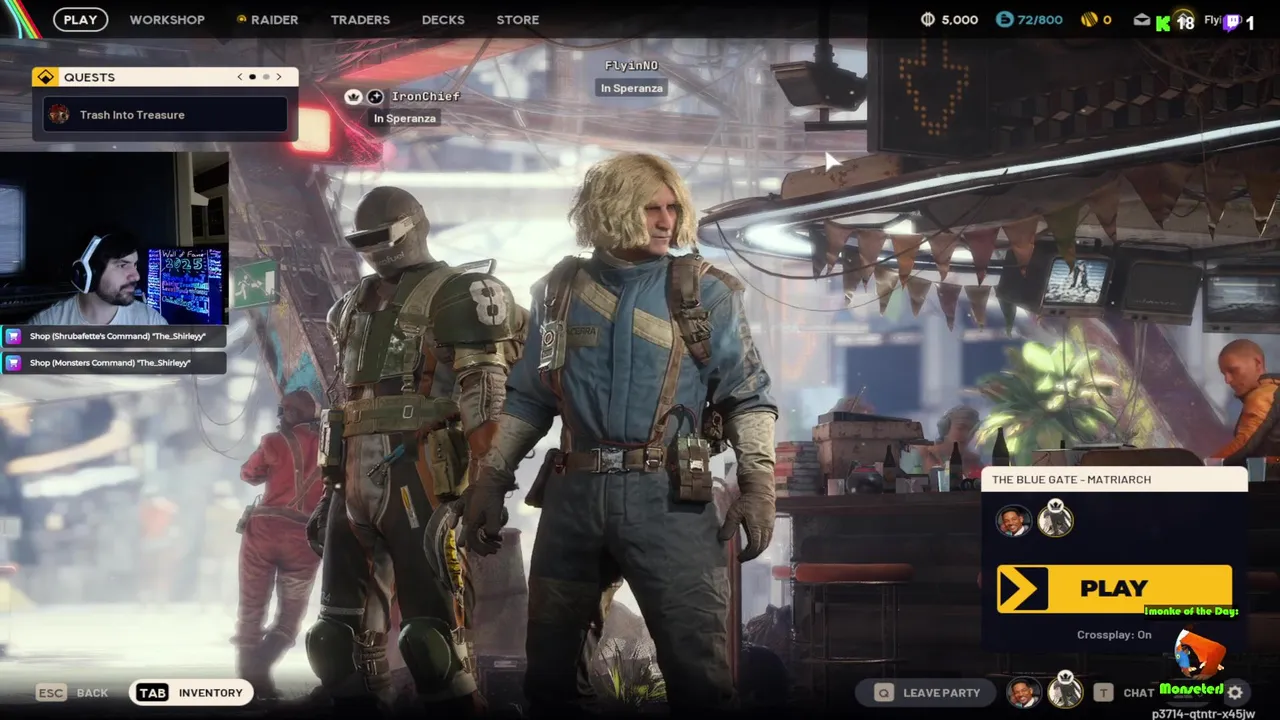This screenshot has width=1280, height=720.
Task: Click the 5,000 coin amount
Action: pos(960,19)
